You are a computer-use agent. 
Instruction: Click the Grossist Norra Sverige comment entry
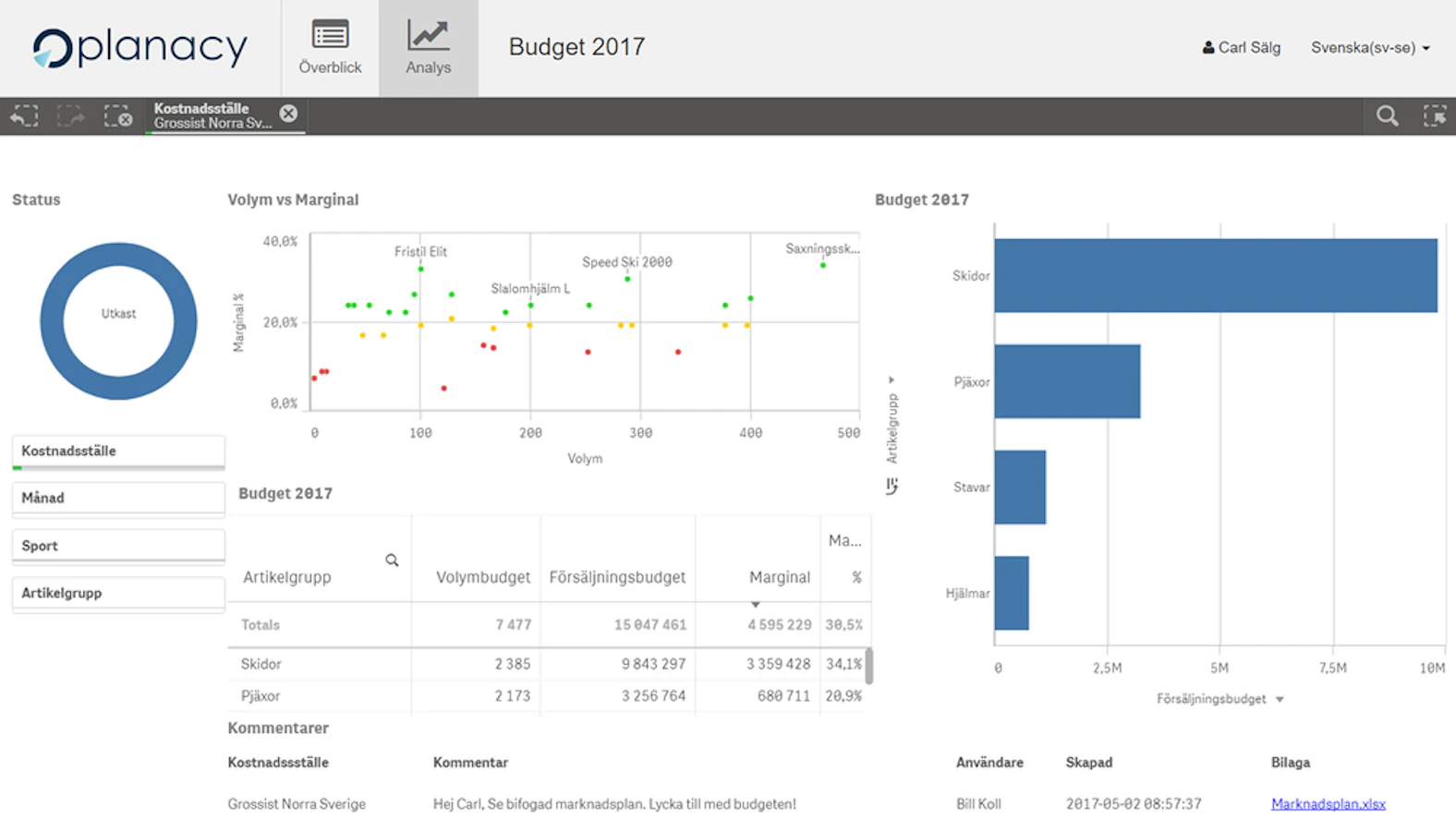pyautogui.click(x=297, y=804)
